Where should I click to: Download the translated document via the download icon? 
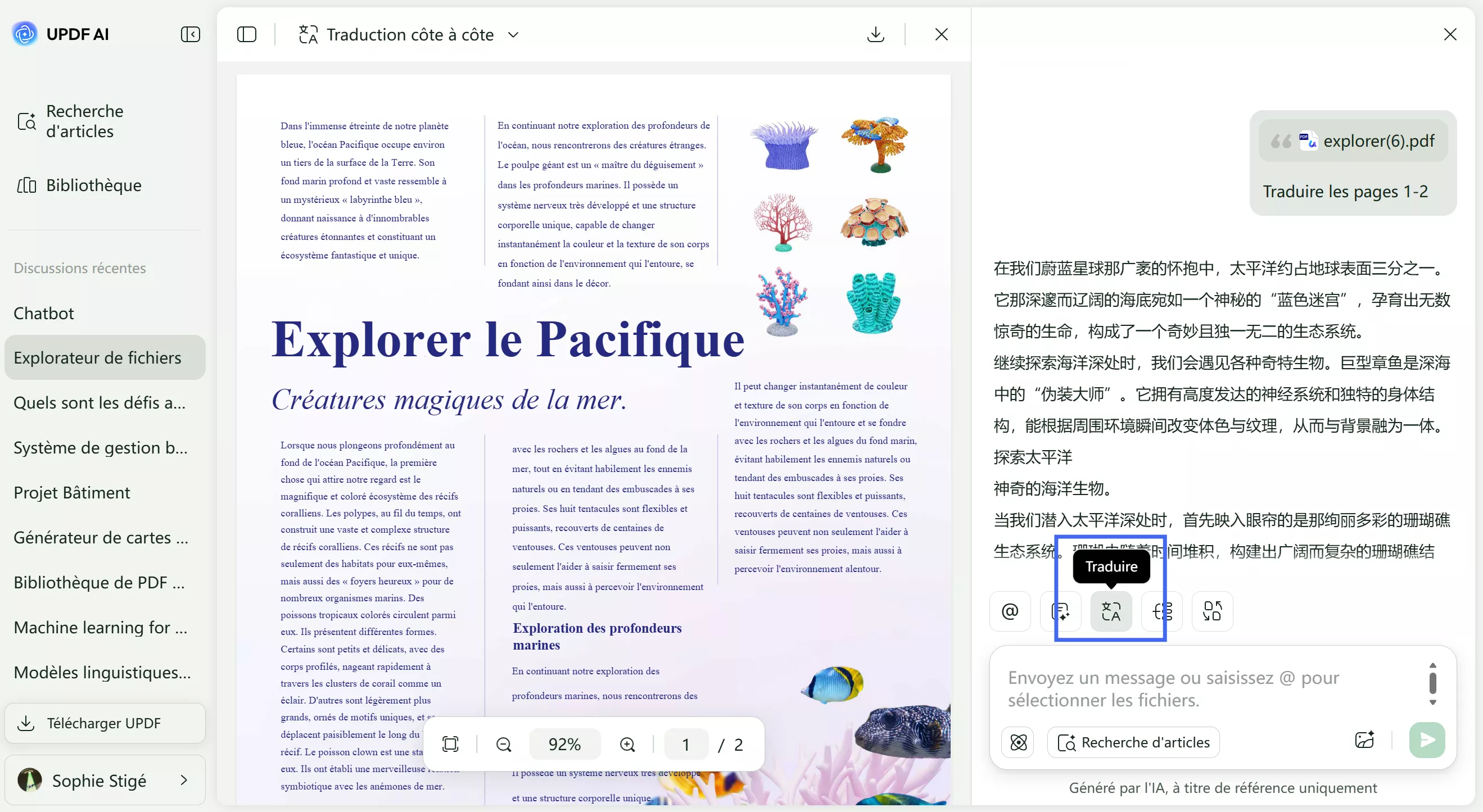(x=876, y=34)
